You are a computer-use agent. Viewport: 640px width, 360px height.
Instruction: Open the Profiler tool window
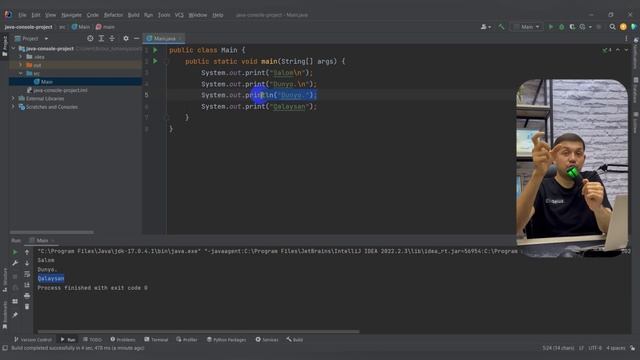(187, 340)
